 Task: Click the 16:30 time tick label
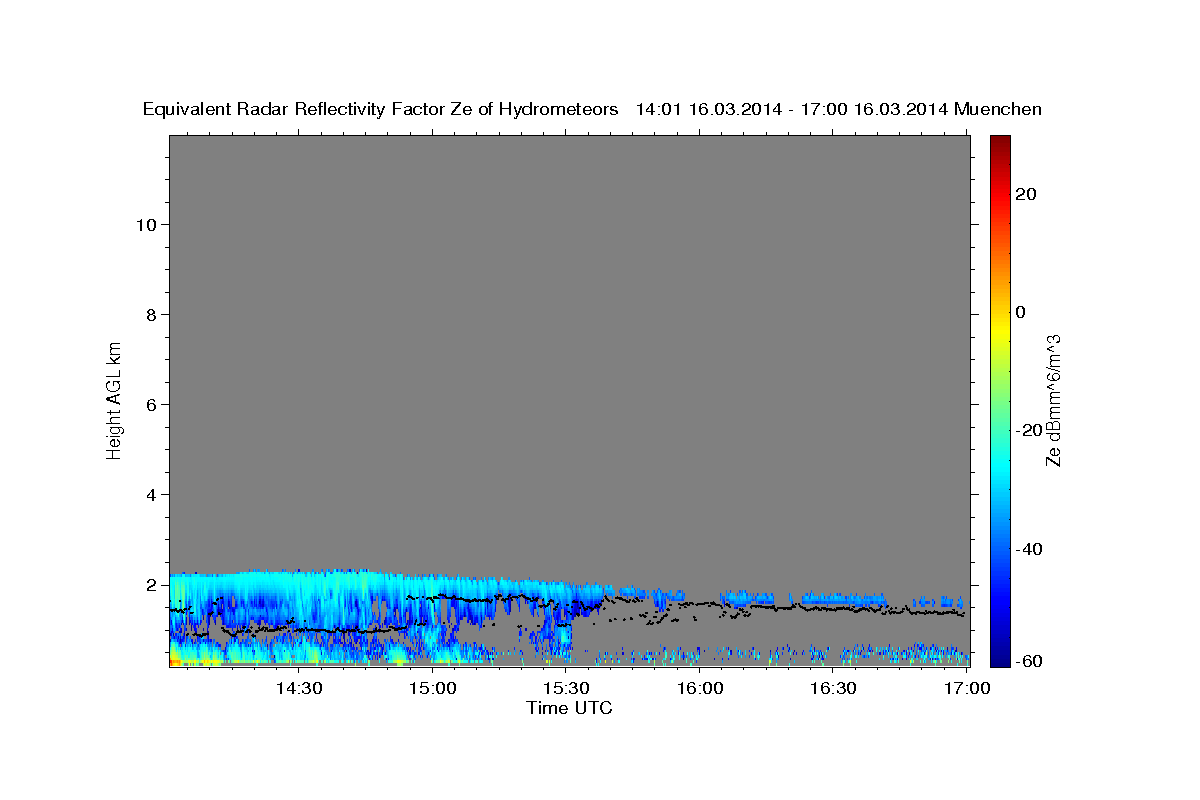(x=833, y=688)
